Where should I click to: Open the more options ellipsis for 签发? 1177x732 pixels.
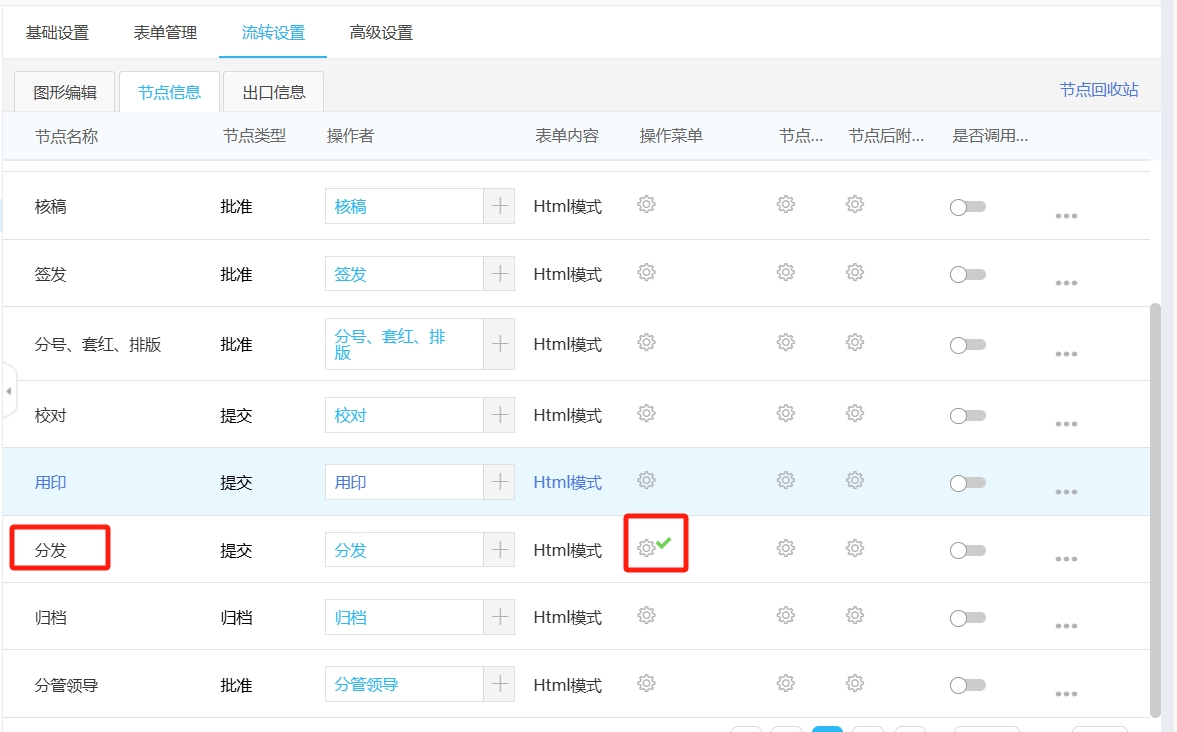coord(1066,283)
